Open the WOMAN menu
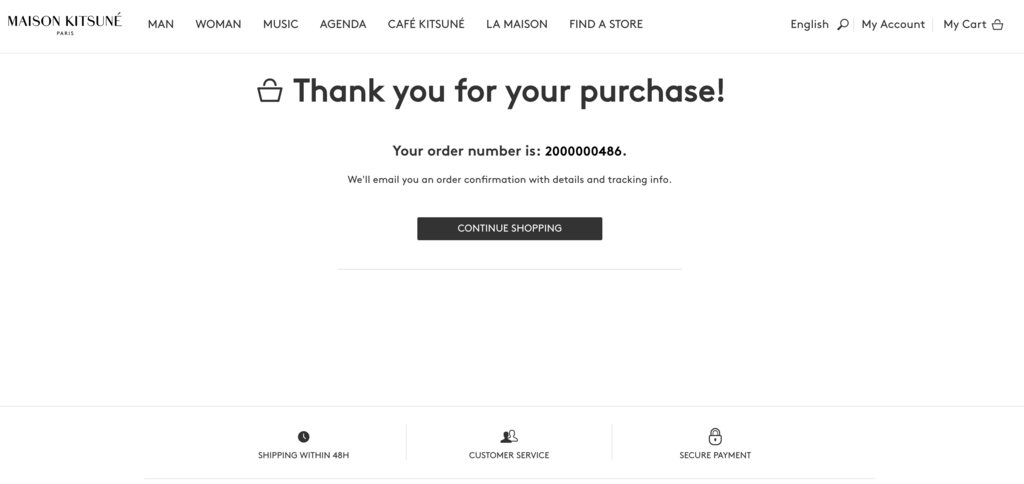The image size is (1024, 484). click(218, 24)
